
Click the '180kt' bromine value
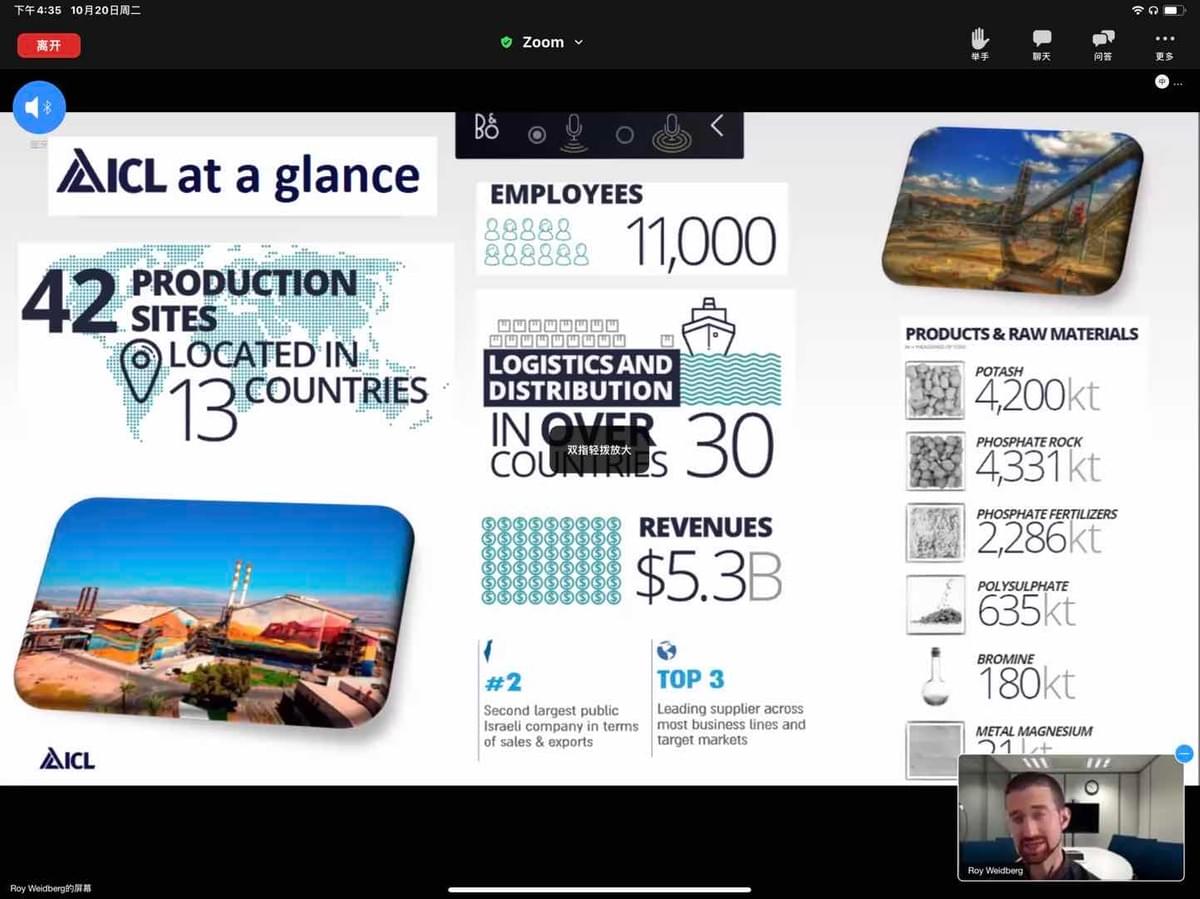point(1027,684)
